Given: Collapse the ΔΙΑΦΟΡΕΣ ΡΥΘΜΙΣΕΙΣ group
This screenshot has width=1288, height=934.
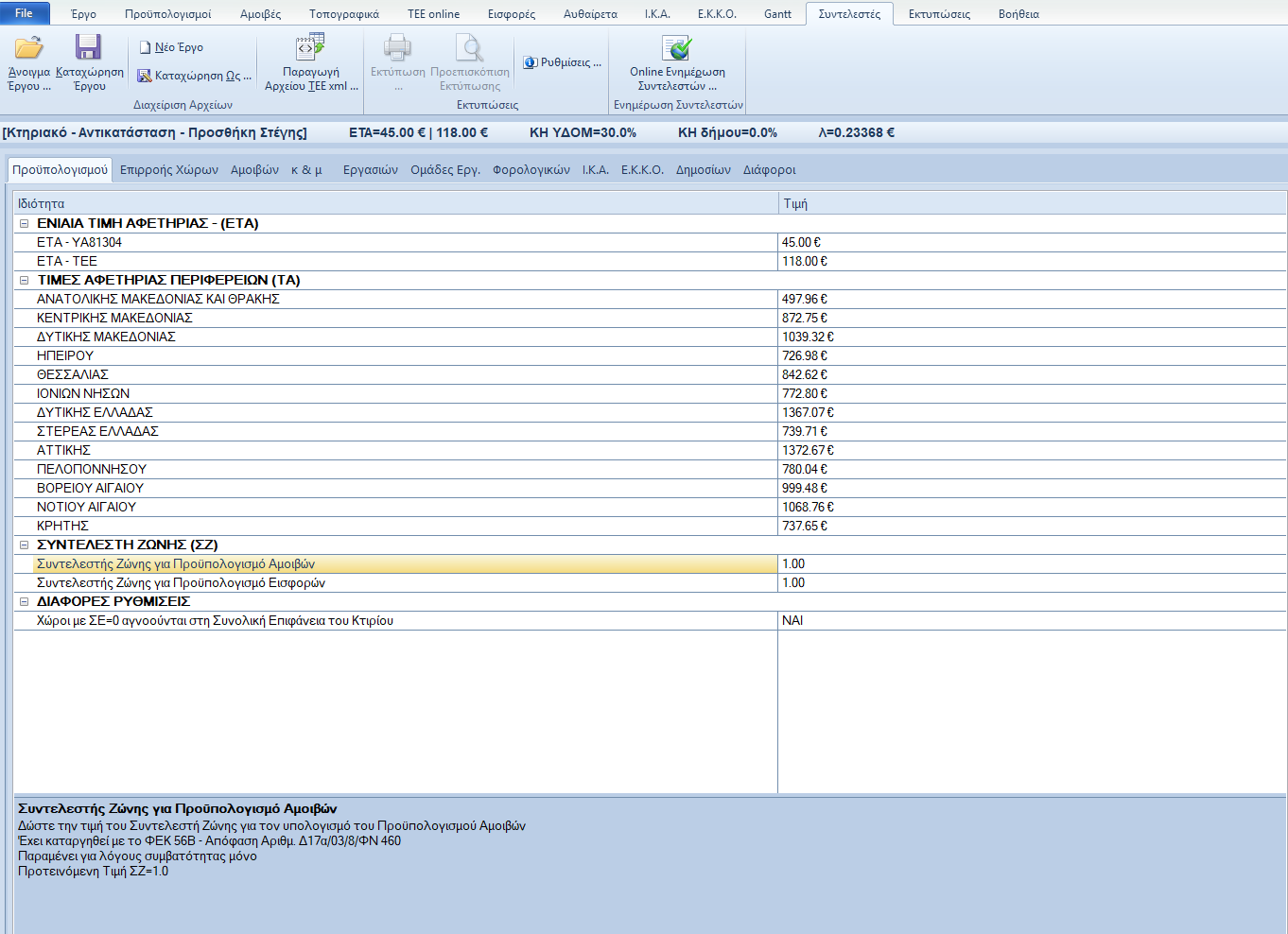Looking at the screenshot, I should tap(24, 601).
